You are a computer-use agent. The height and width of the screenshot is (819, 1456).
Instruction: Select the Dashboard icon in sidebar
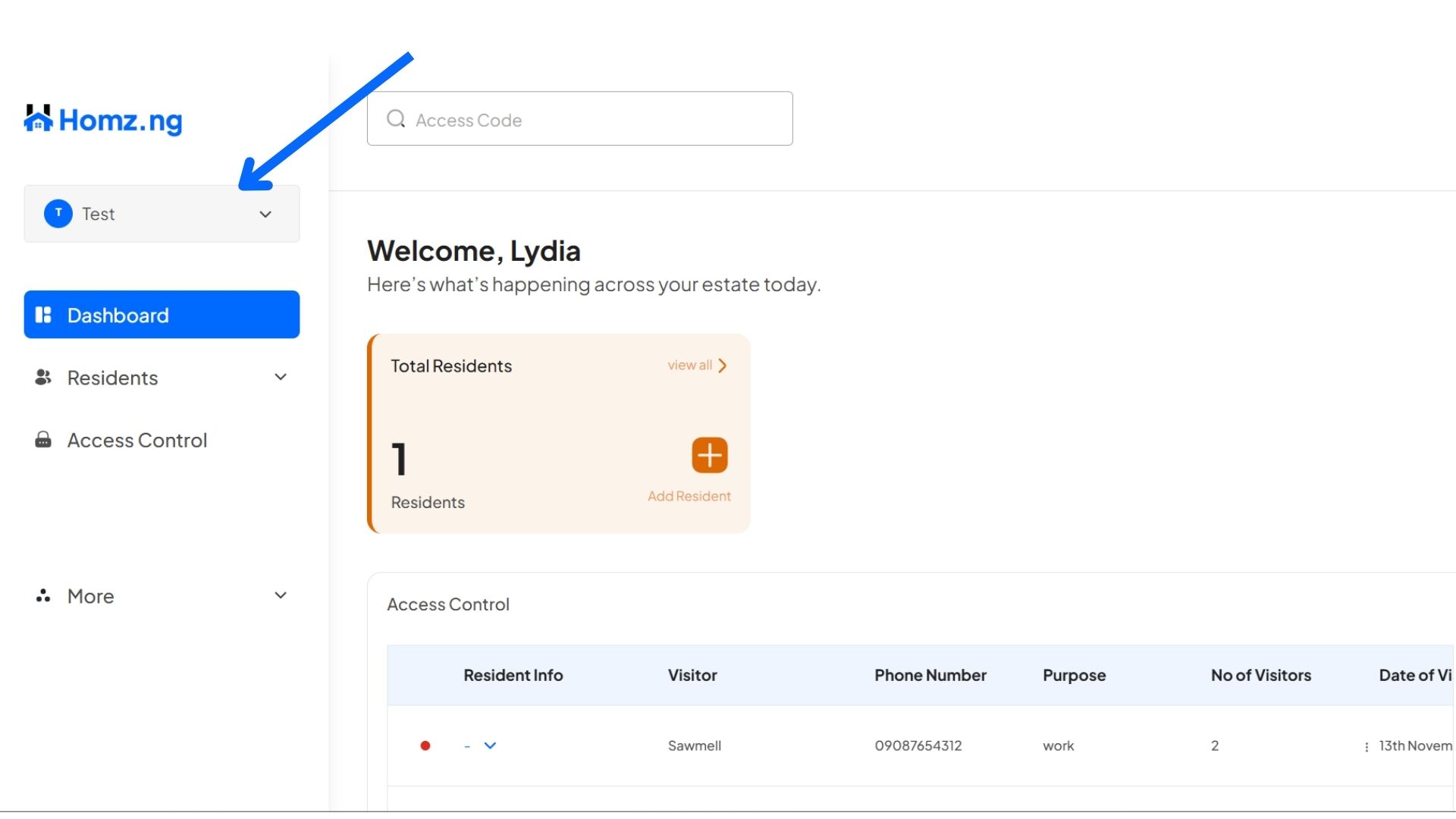44,315
